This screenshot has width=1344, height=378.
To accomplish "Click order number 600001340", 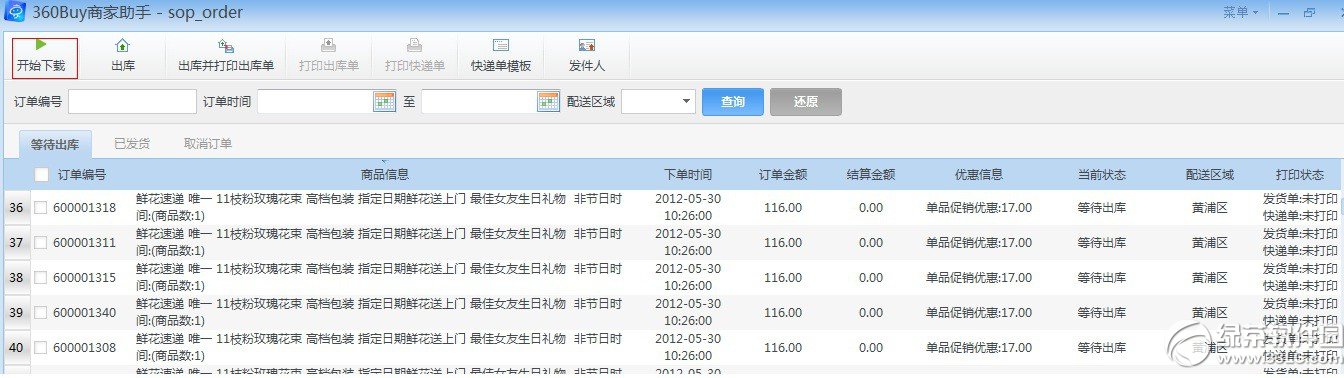I will [85, 313].
